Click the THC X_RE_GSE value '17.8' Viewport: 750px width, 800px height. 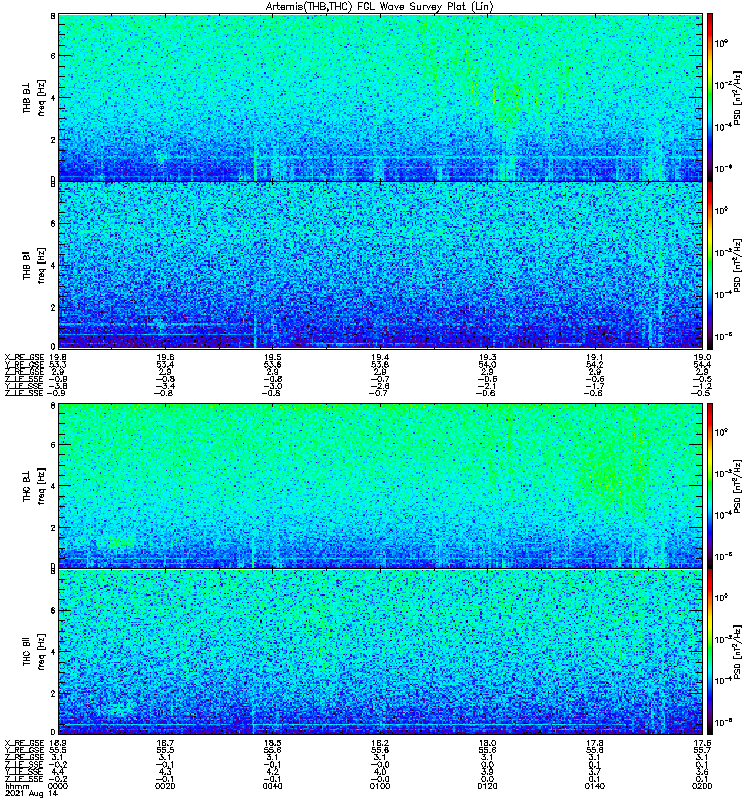point(595,743)
